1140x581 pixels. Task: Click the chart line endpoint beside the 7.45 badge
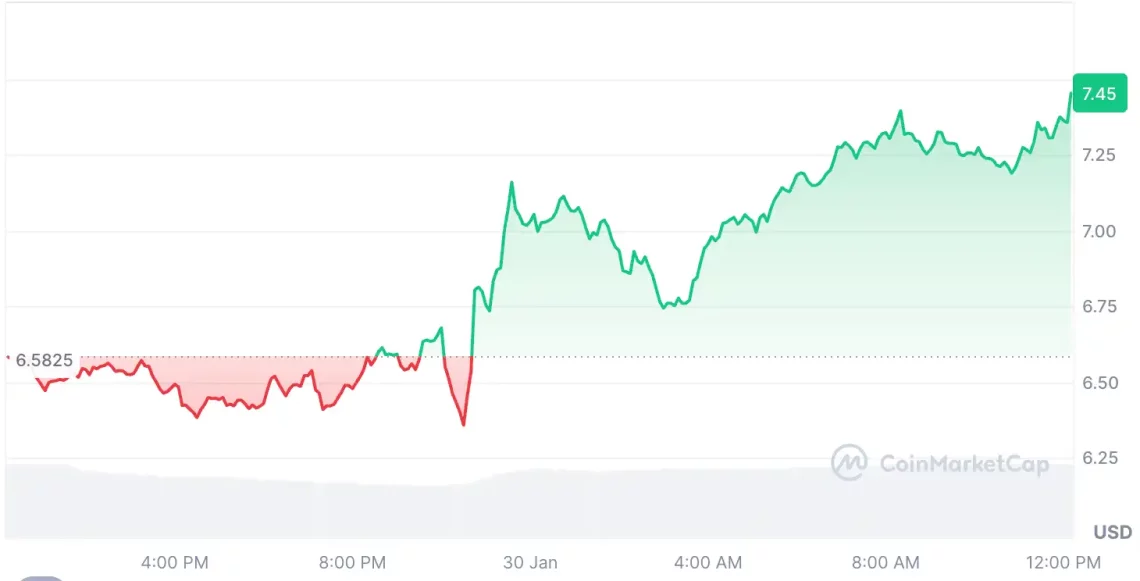coord(1070,93)
